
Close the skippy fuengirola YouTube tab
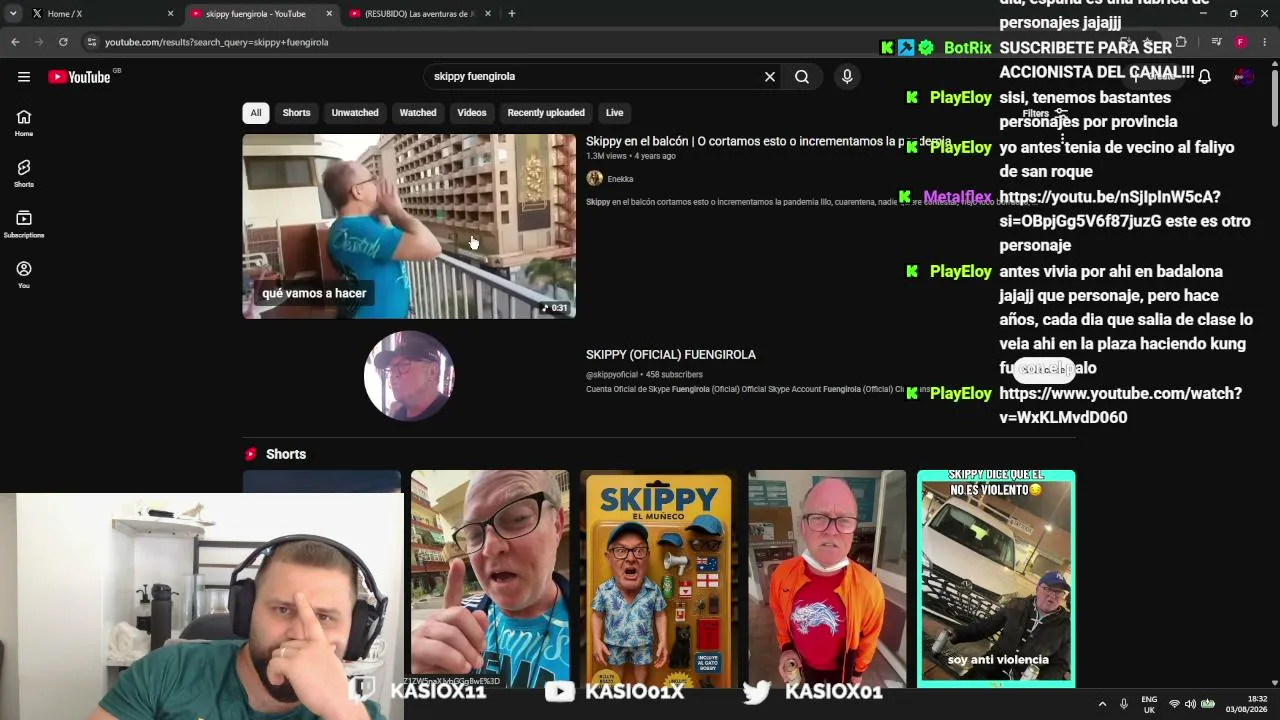(x=329, y=14)
